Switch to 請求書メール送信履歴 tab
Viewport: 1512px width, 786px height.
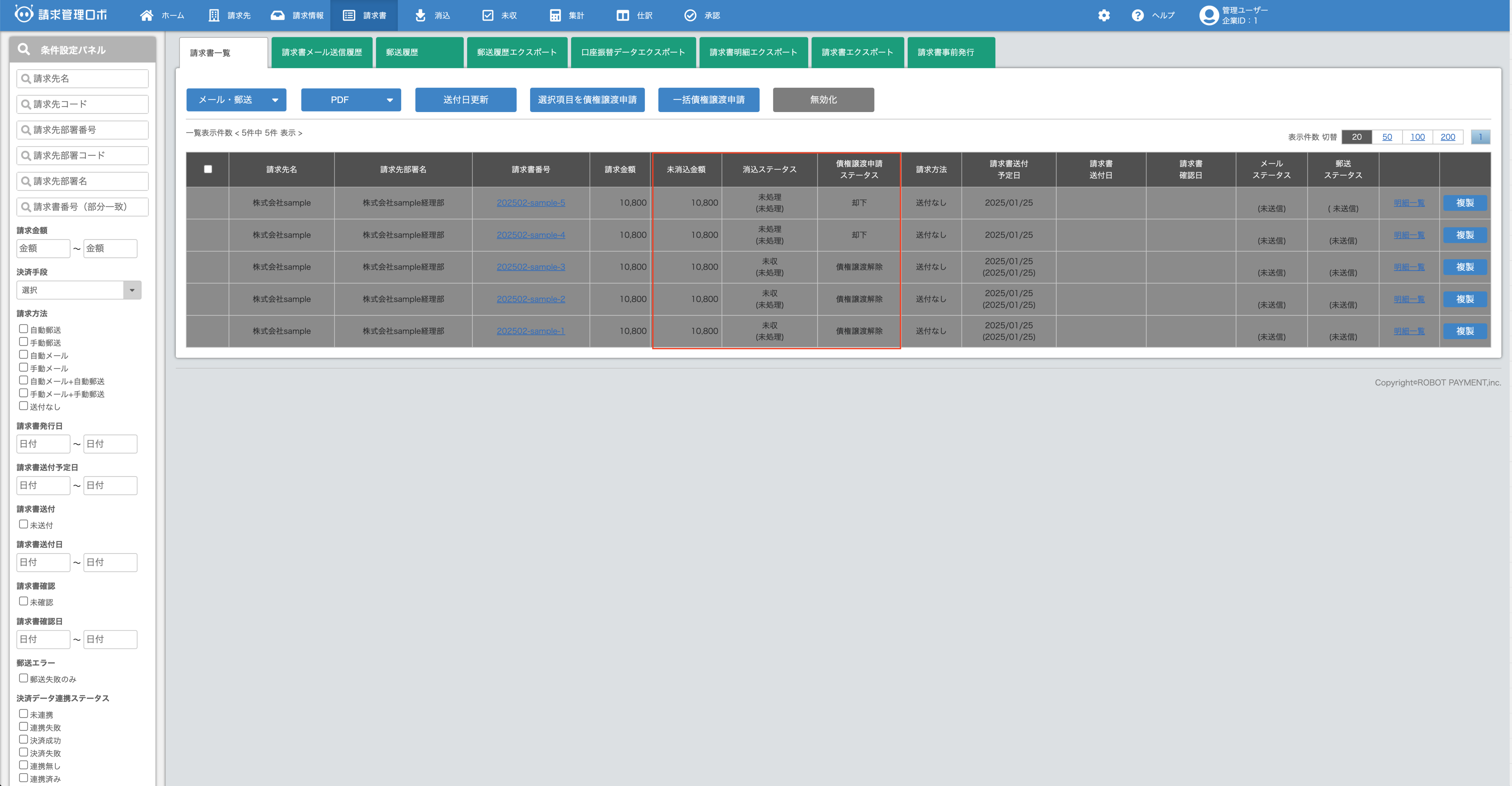tap(322, 52)
